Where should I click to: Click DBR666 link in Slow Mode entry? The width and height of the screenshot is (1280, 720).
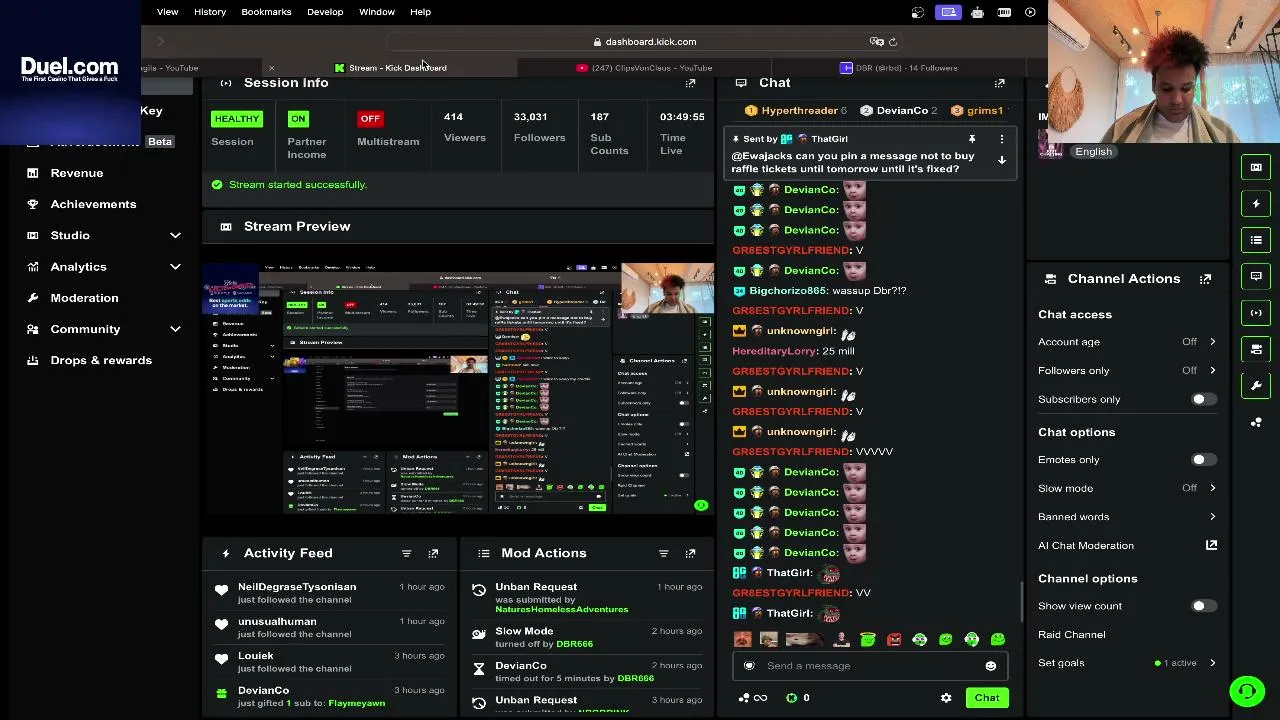[574, 644]
